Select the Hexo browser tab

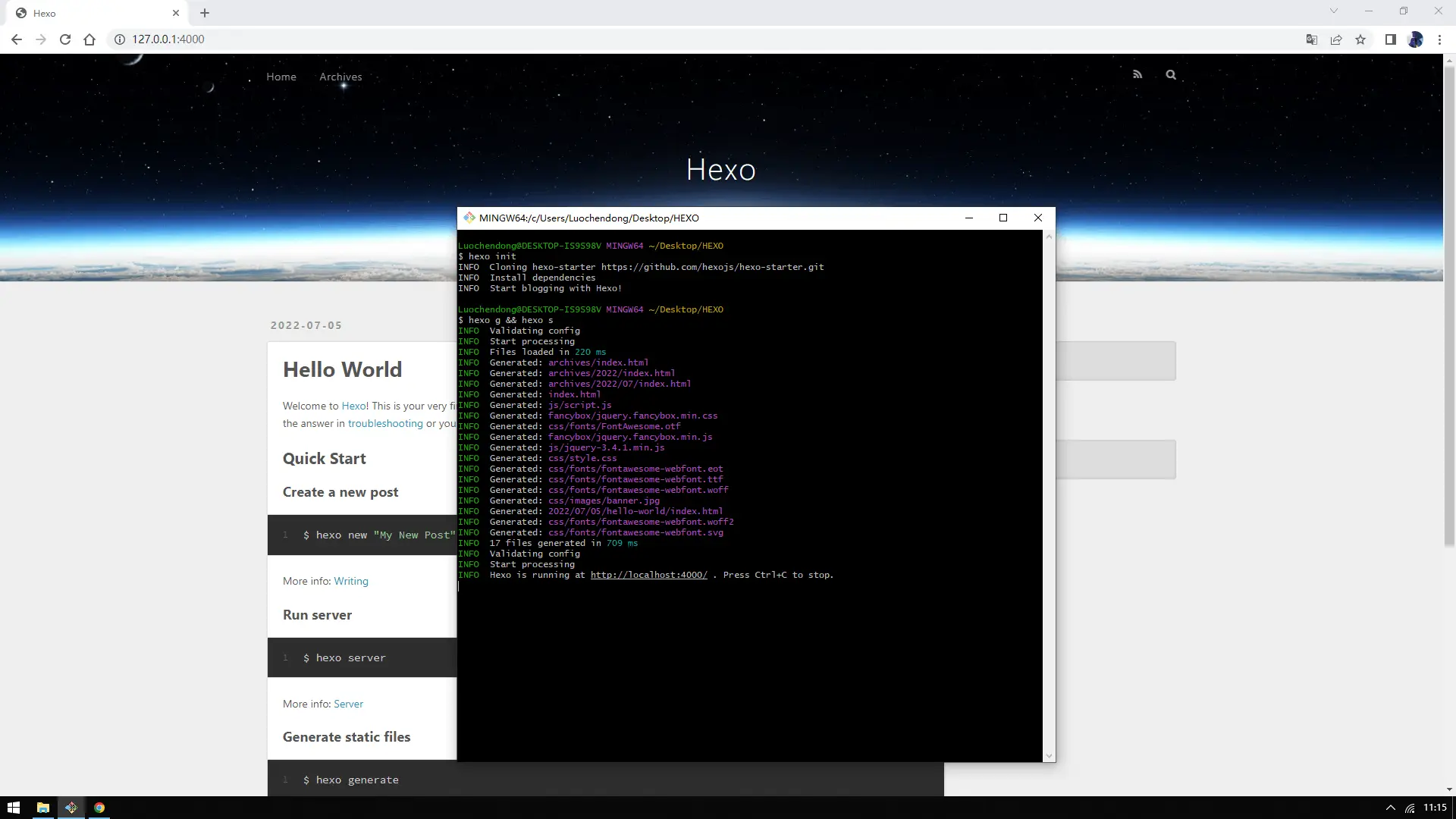click(x=99, y=13)
